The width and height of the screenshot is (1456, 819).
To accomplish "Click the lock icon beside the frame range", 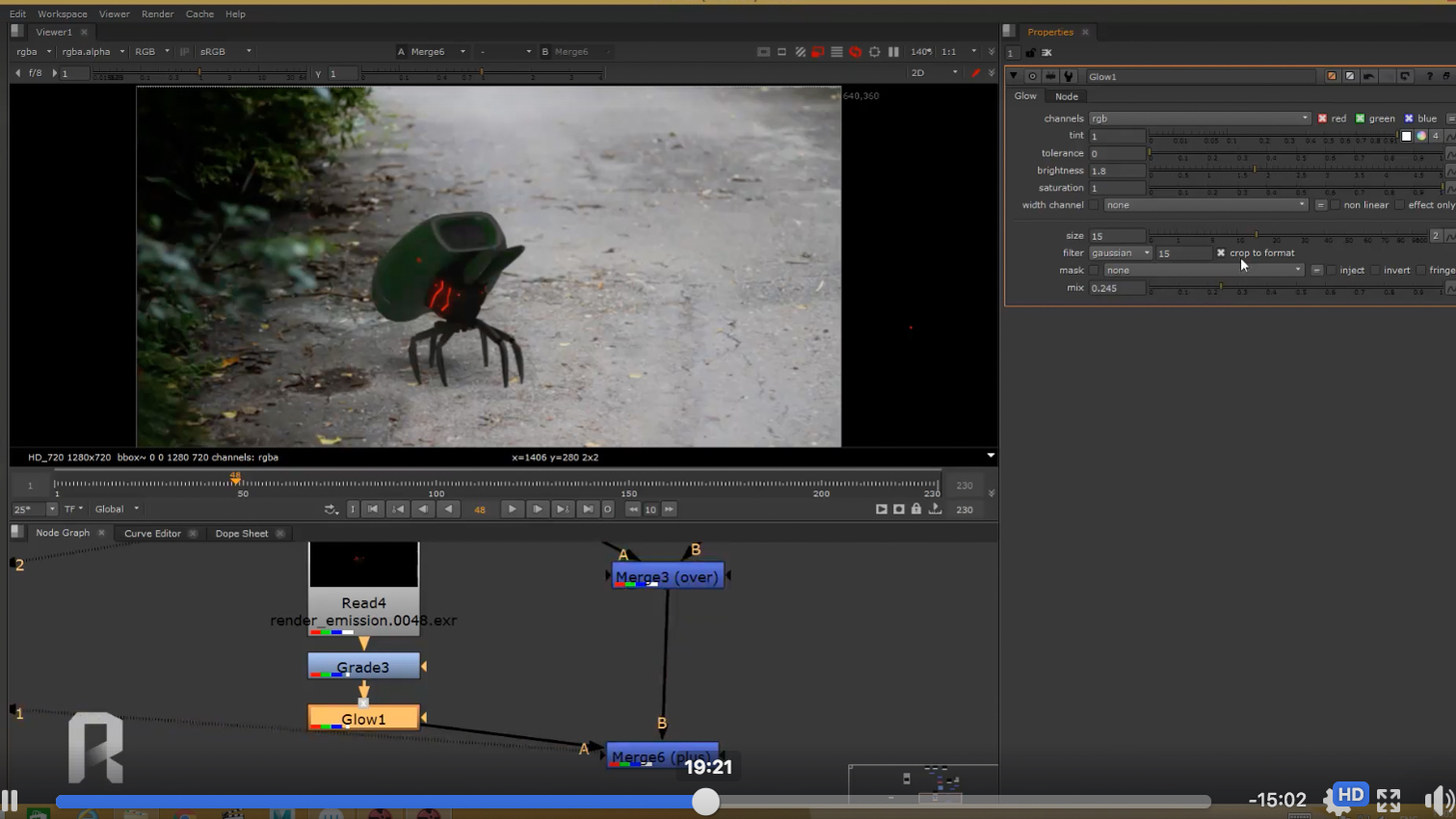I will pyautogui.click(x=916, y=509).
